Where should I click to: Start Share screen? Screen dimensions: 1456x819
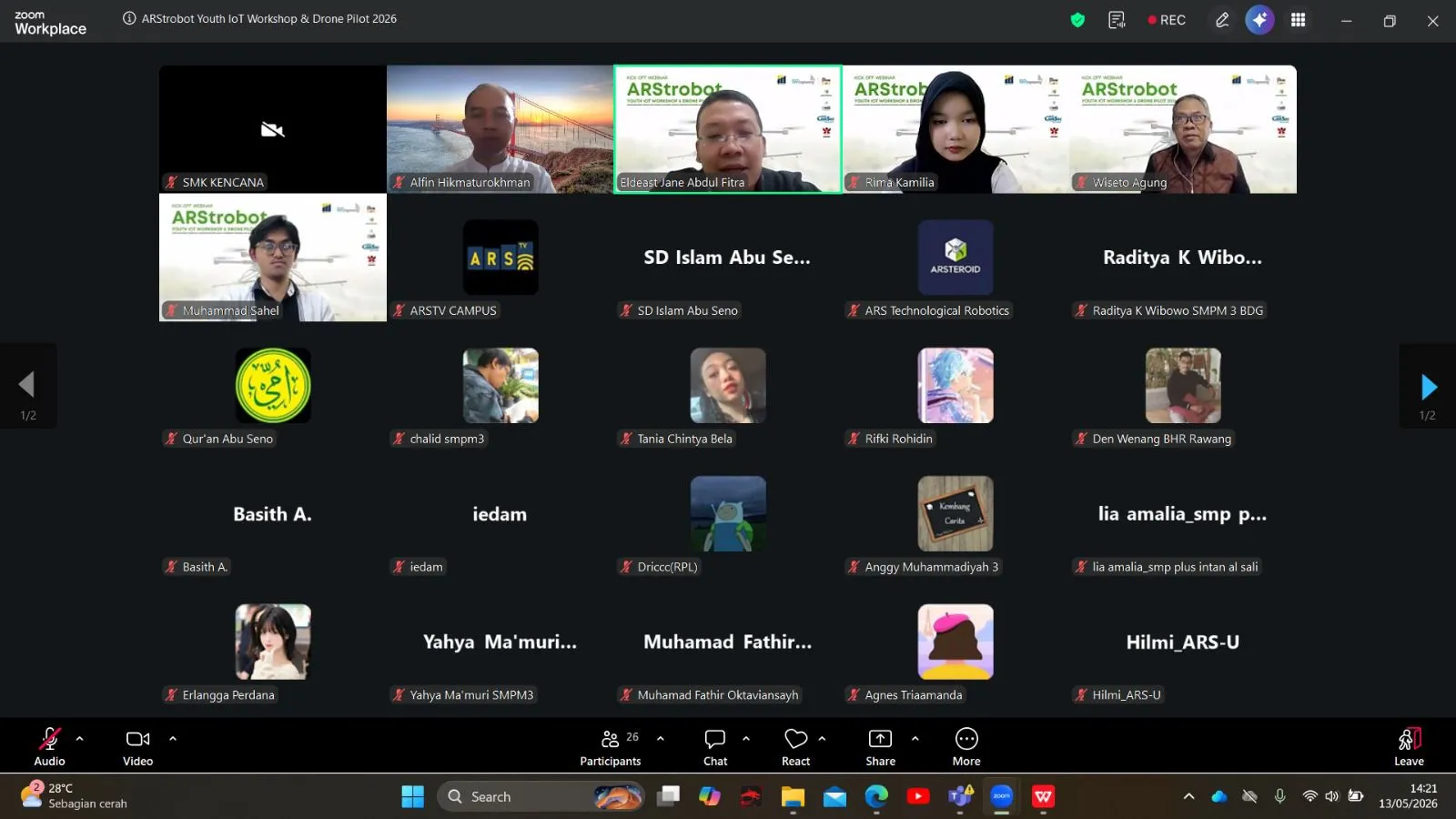[x=880, y=746]
